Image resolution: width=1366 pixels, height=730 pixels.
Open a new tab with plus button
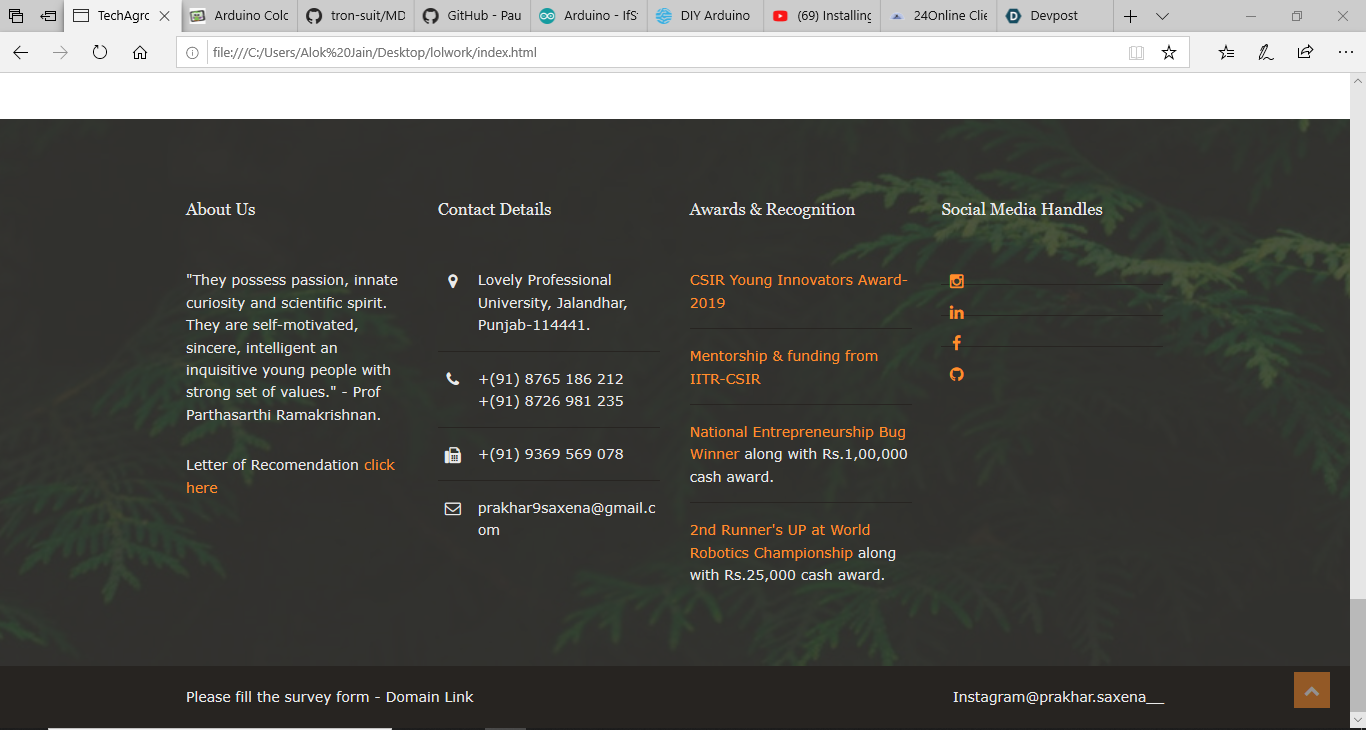tap(1130, 16)
